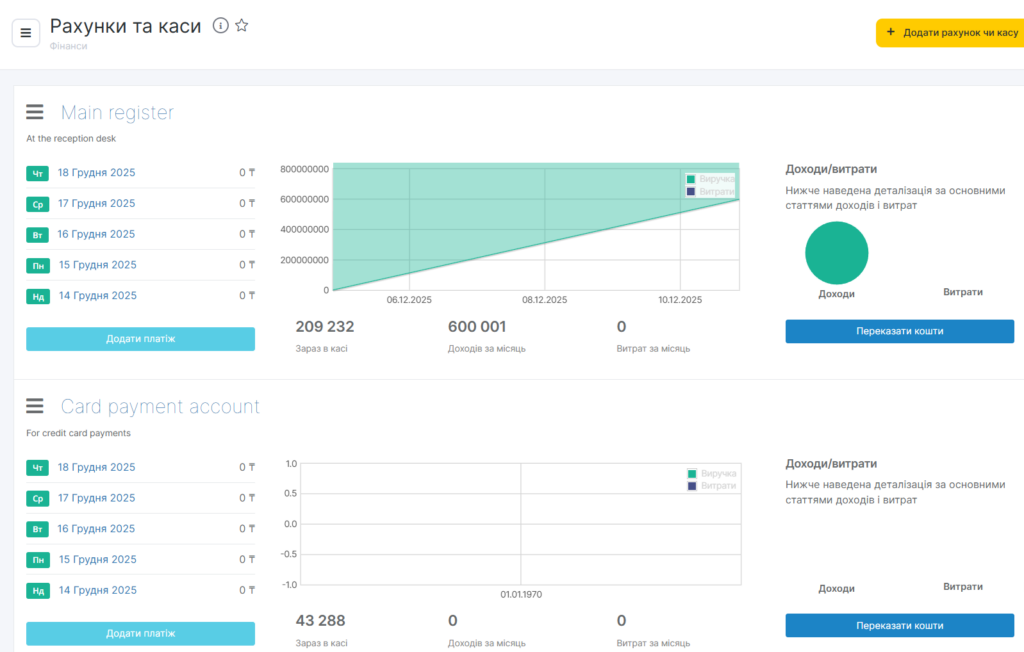Image resolution: width=1024 pixels, height=652 pixels.
Task: Open 16 Грудня 2025 in Card payment account
Action: point(96,529)
